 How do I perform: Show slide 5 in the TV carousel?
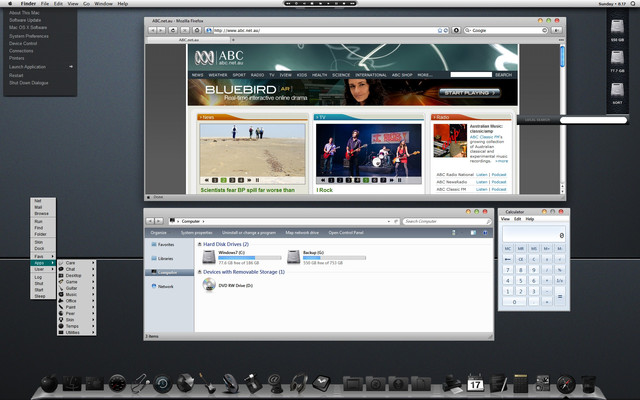tap(366, 180)
